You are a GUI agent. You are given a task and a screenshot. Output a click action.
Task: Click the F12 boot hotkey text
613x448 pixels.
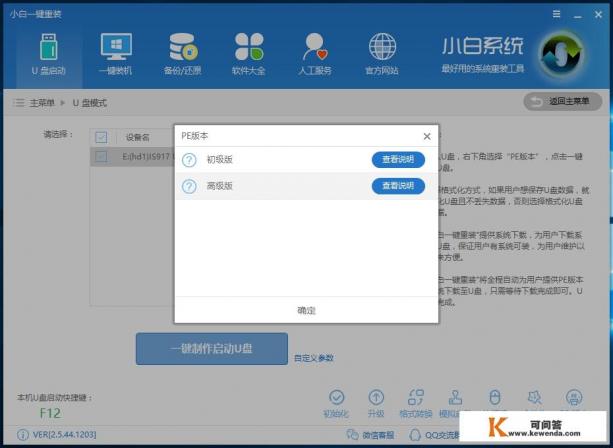point(50,413)
